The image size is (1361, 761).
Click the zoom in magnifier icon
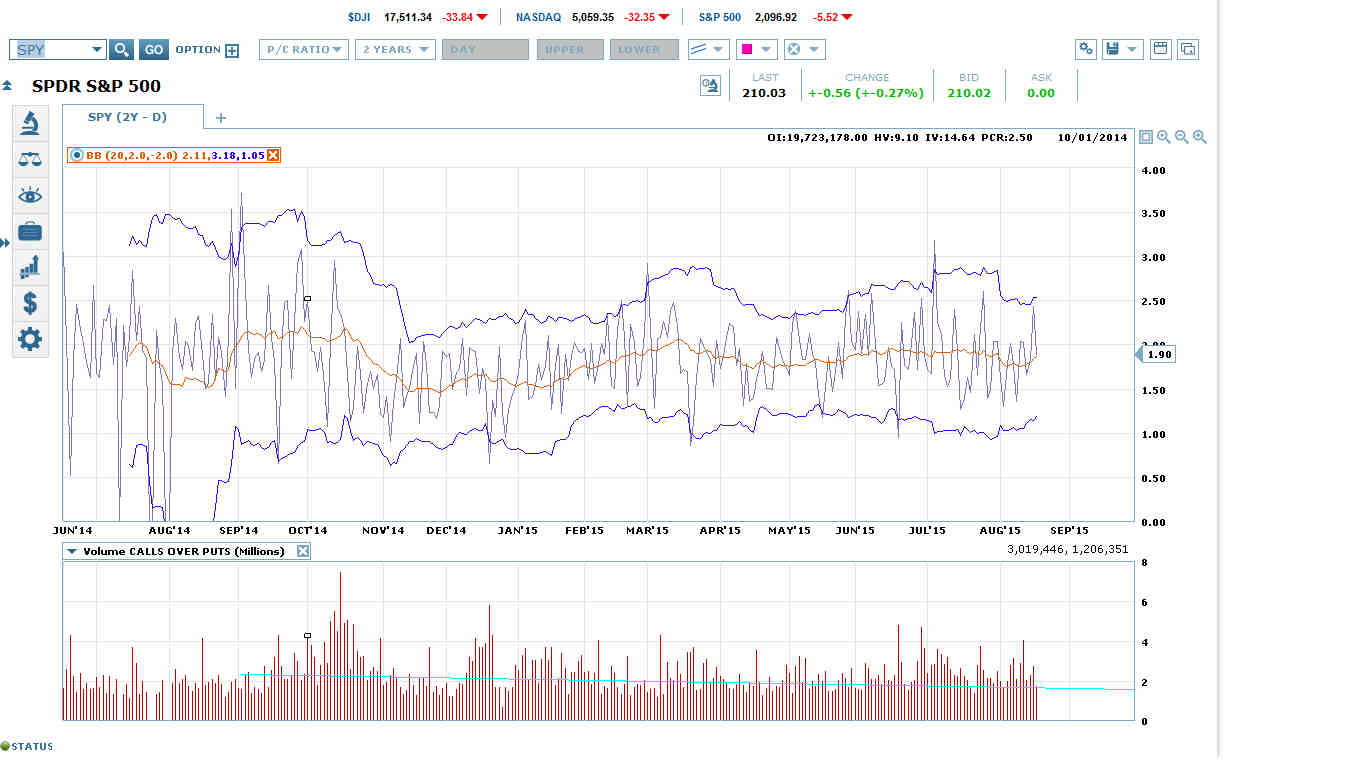coord(1200,137)
